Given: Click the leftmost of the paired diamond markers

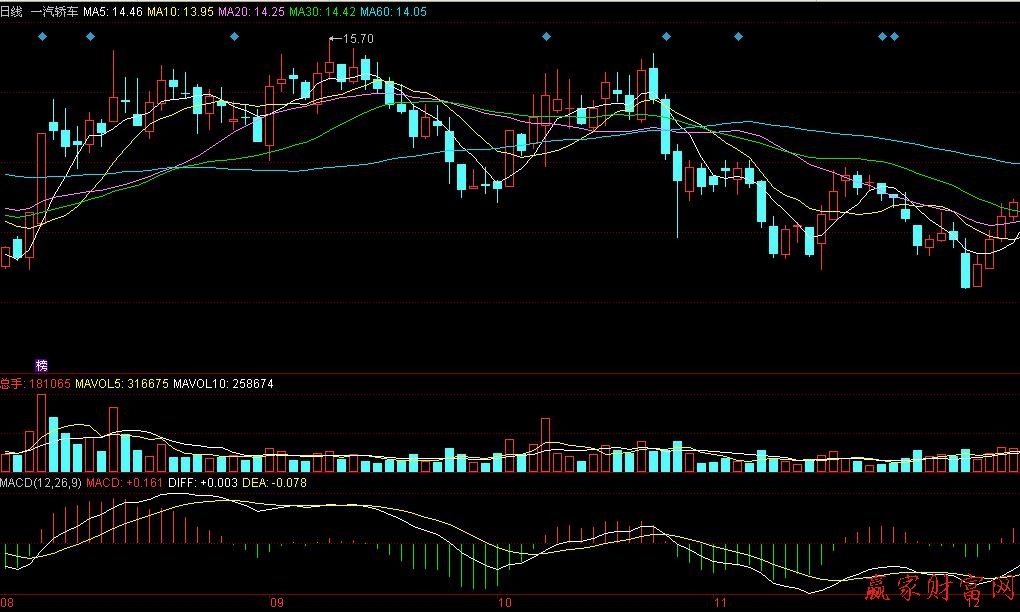Looking at the screenshot, I should 882,37.
